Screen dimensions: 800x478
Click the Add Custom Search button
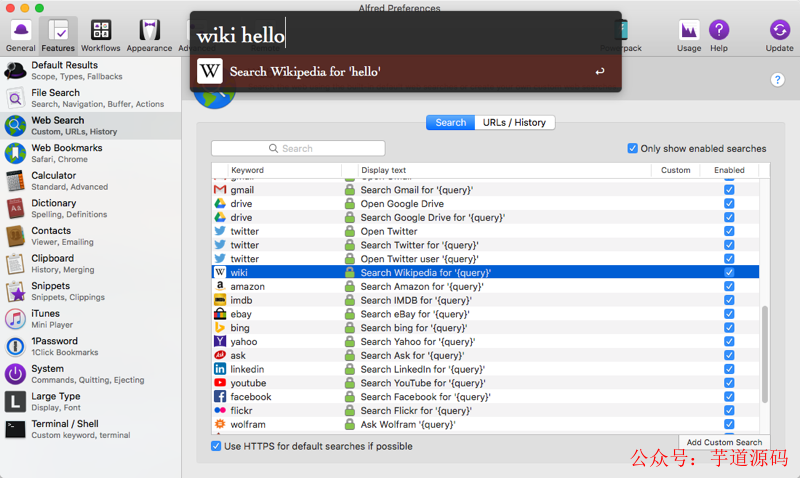[x=724, y=442]
